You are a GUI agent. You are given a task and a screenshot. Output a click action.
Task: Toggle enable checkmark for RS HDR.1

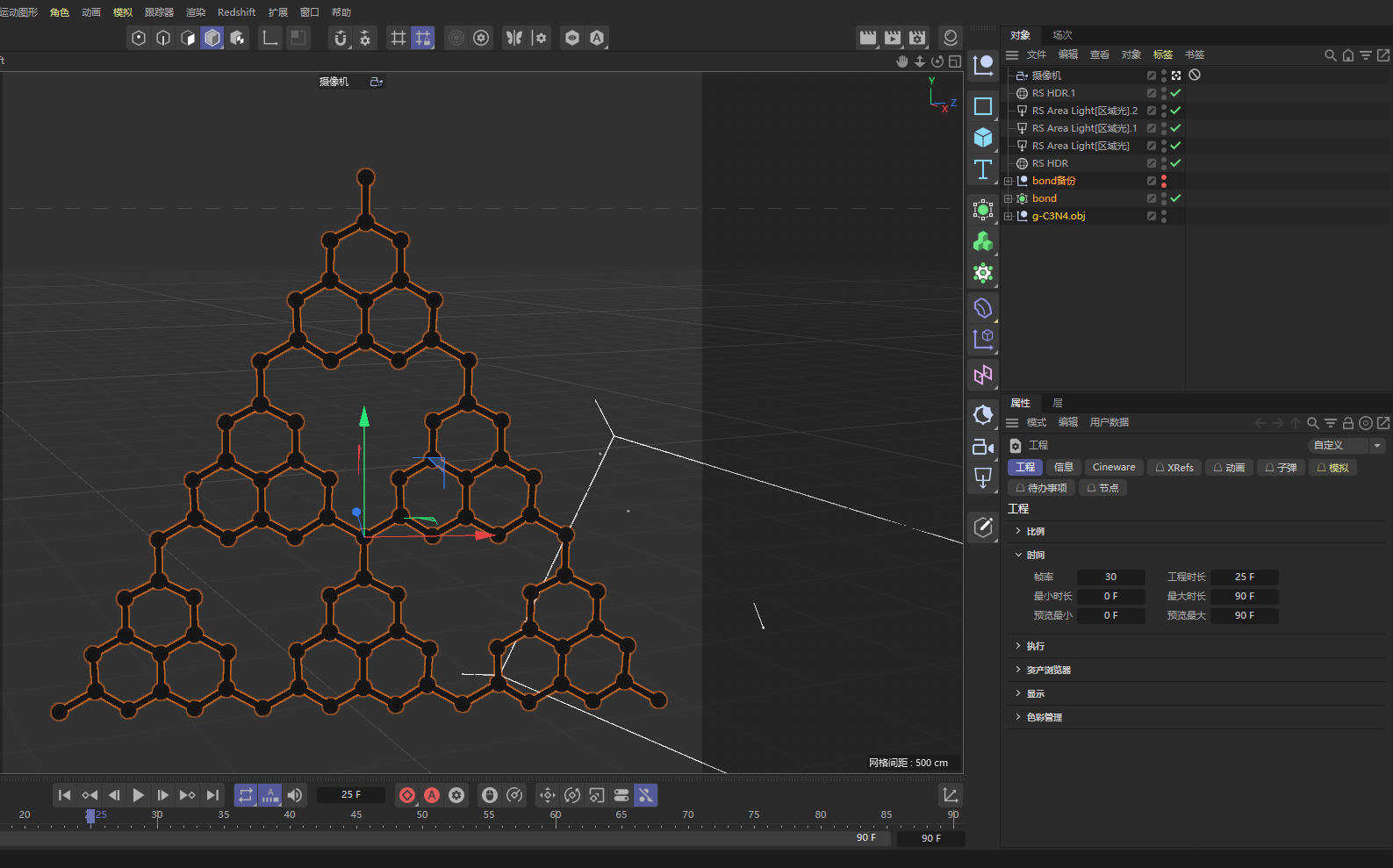point(1175,93)
